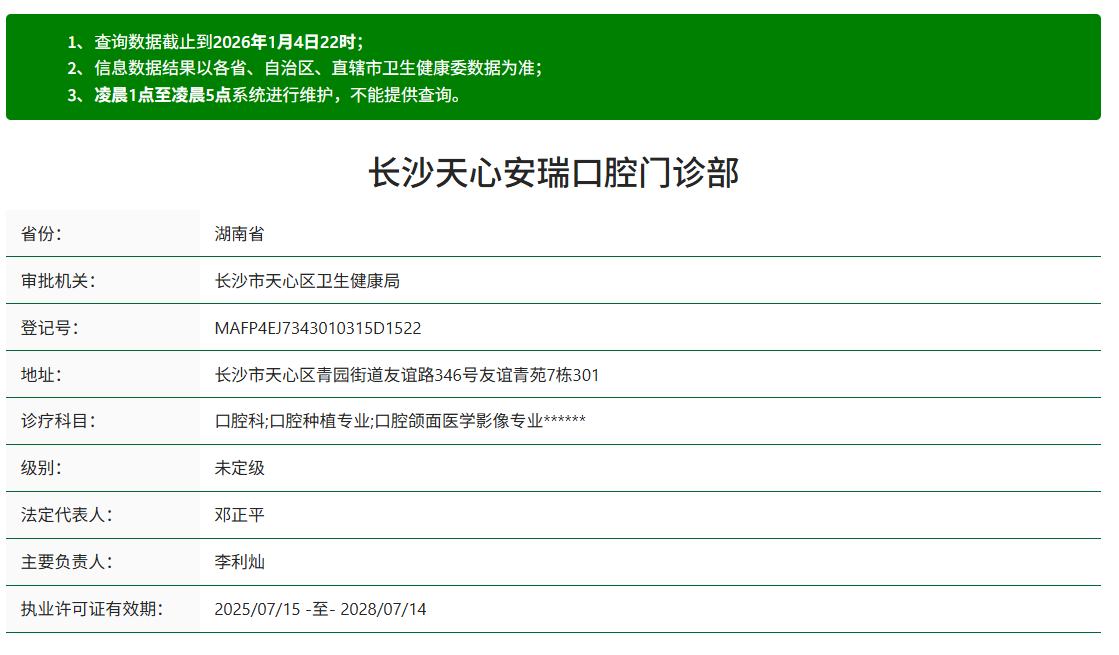Select the legal representative 邓正平
Viewport: 1119px width, 655px height.
[x=241, y=515]
